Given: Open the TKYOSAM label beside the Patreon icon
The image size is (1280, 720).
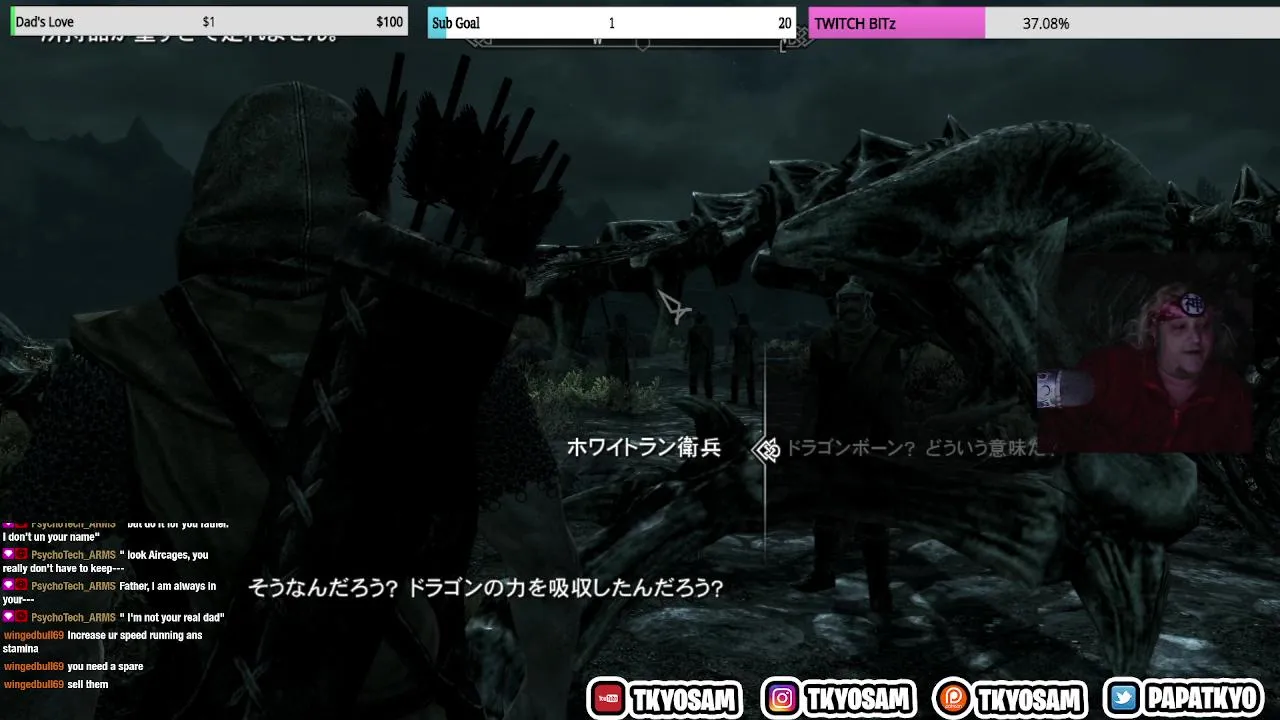Looking at the screenshot, I should tap(1030, 699).
